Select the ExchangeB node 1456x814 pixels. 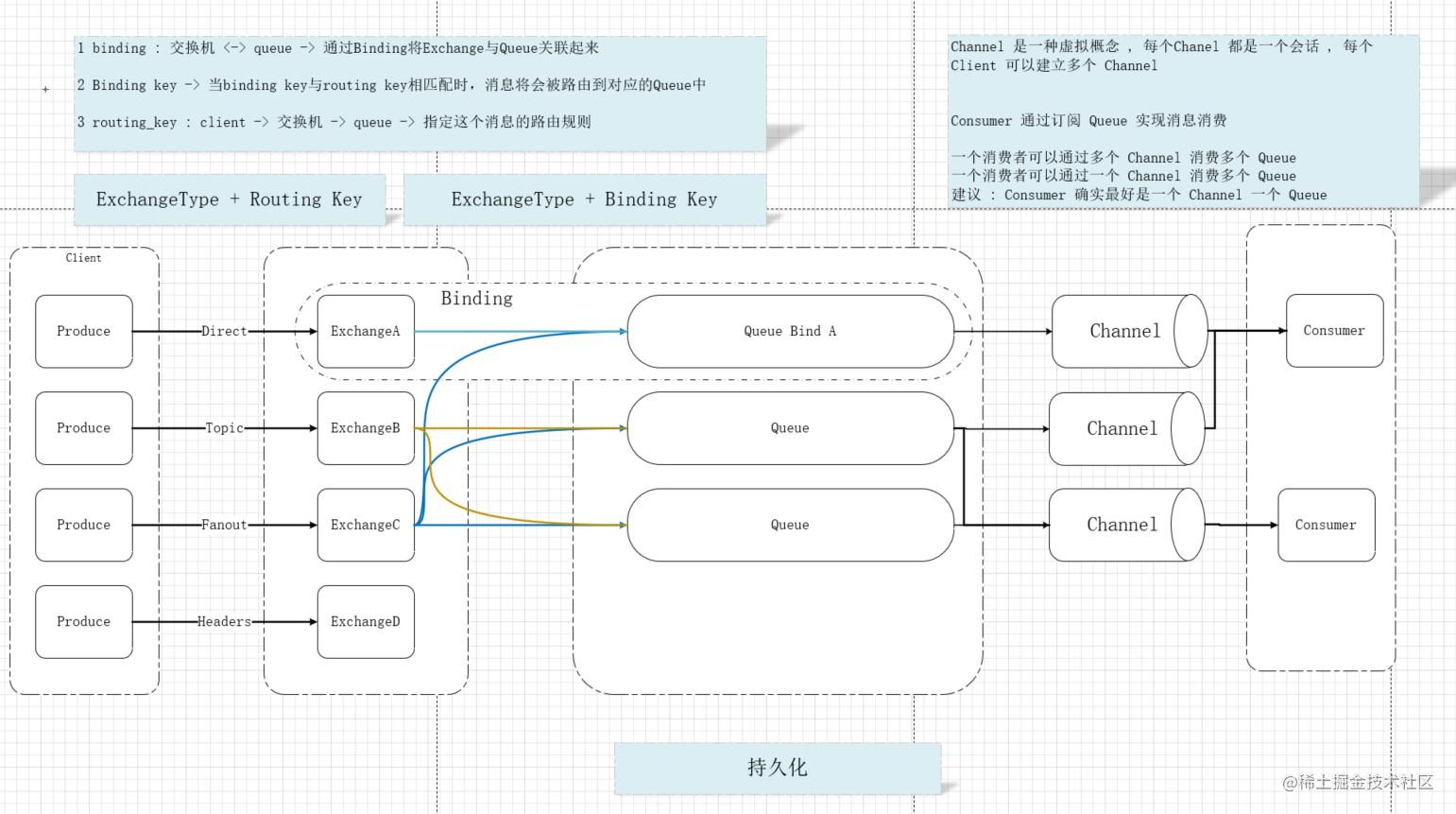[x=366, y=428]
